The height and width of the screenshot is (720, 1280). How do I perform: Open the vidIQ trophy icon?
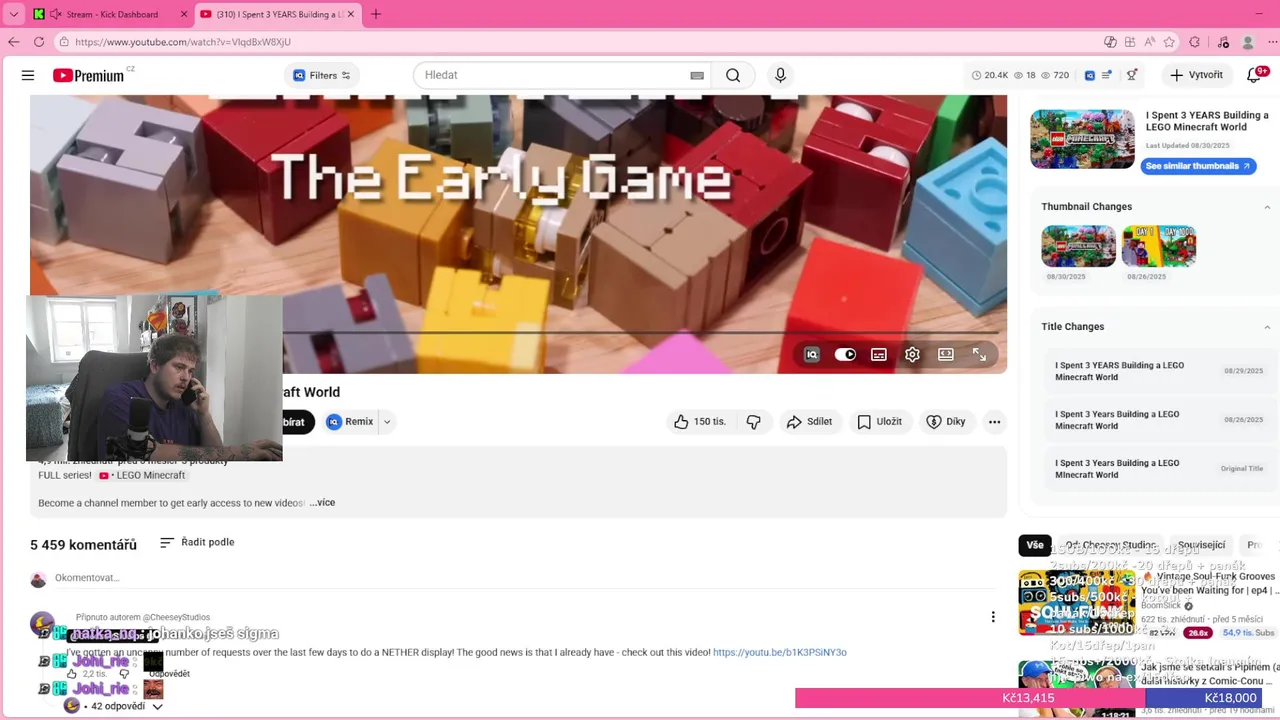pos(1132,75)
